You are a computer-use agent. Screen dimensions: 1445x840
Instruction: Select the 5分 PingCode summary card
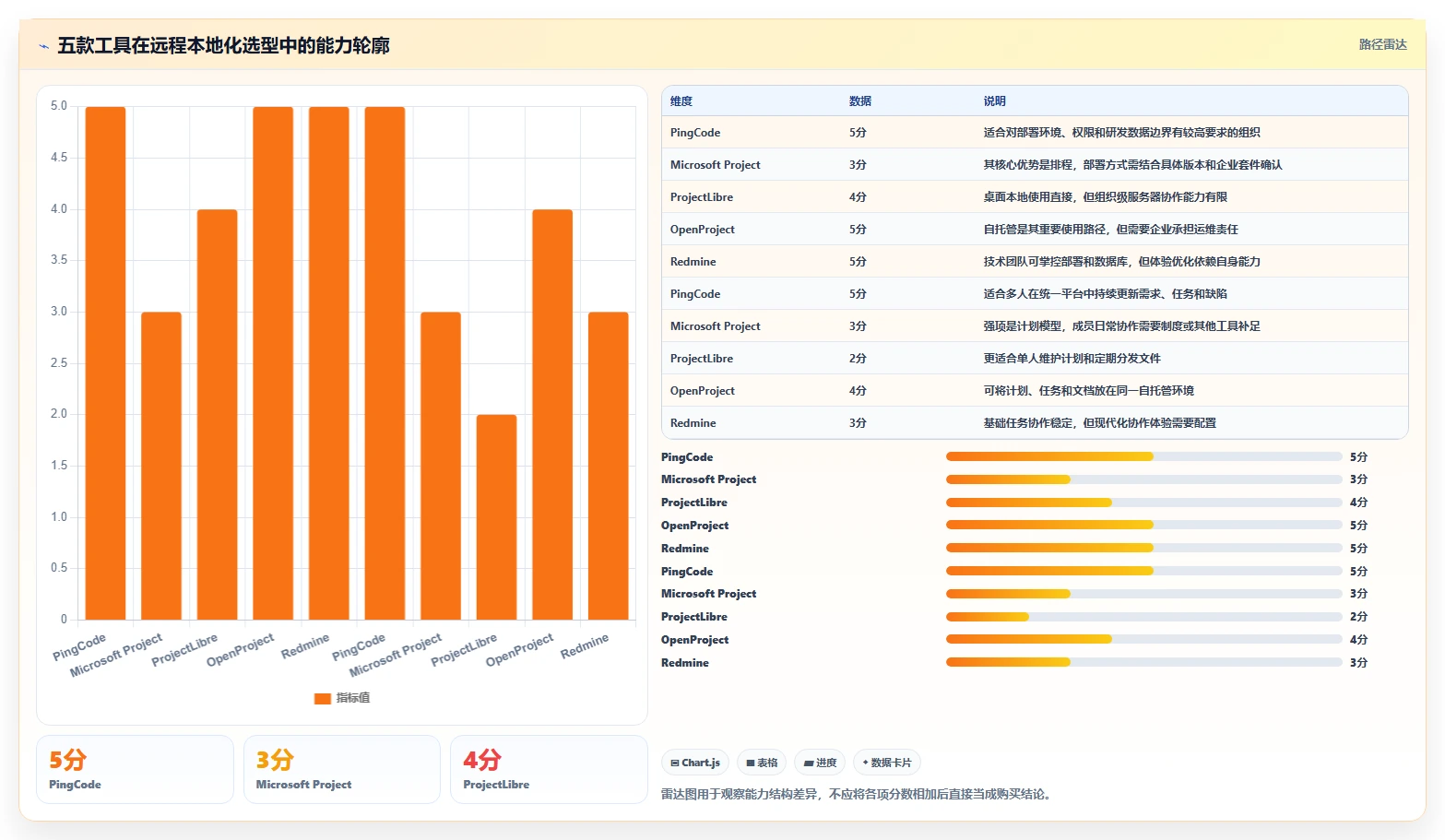tap(135, 769)
